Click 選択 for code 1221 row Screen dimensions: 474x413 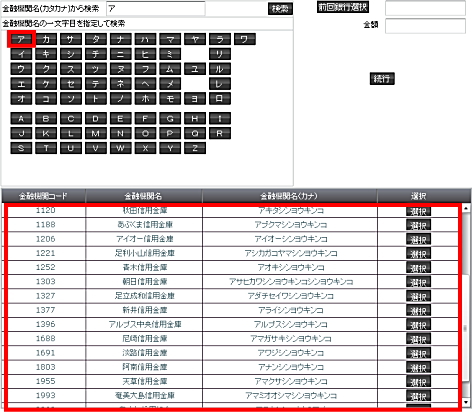coord(418,254)
